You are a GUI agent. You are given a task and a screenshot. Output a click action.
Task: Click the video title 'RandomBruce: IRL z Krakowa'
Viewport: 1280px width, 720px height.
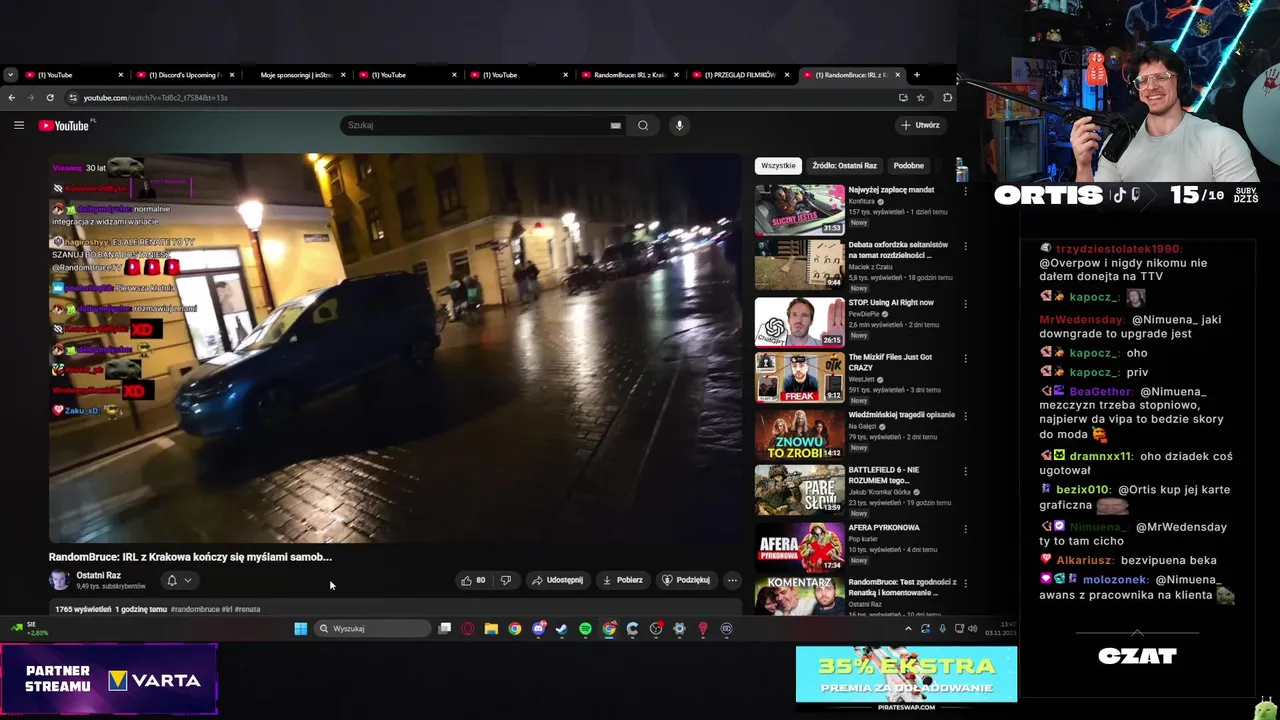pyautogui.click(x=190, y=557)
